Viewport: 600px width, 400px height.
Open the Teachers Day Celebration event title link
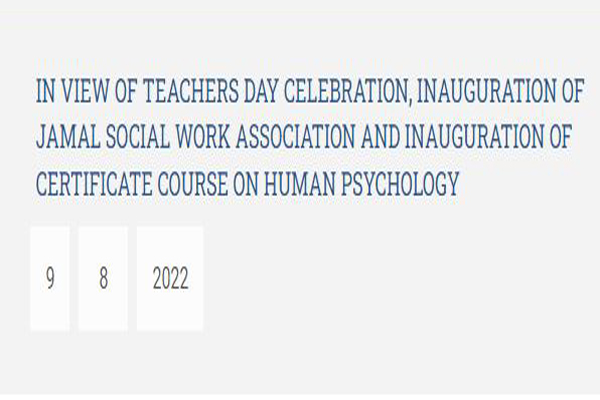click(x=310, y=137)
